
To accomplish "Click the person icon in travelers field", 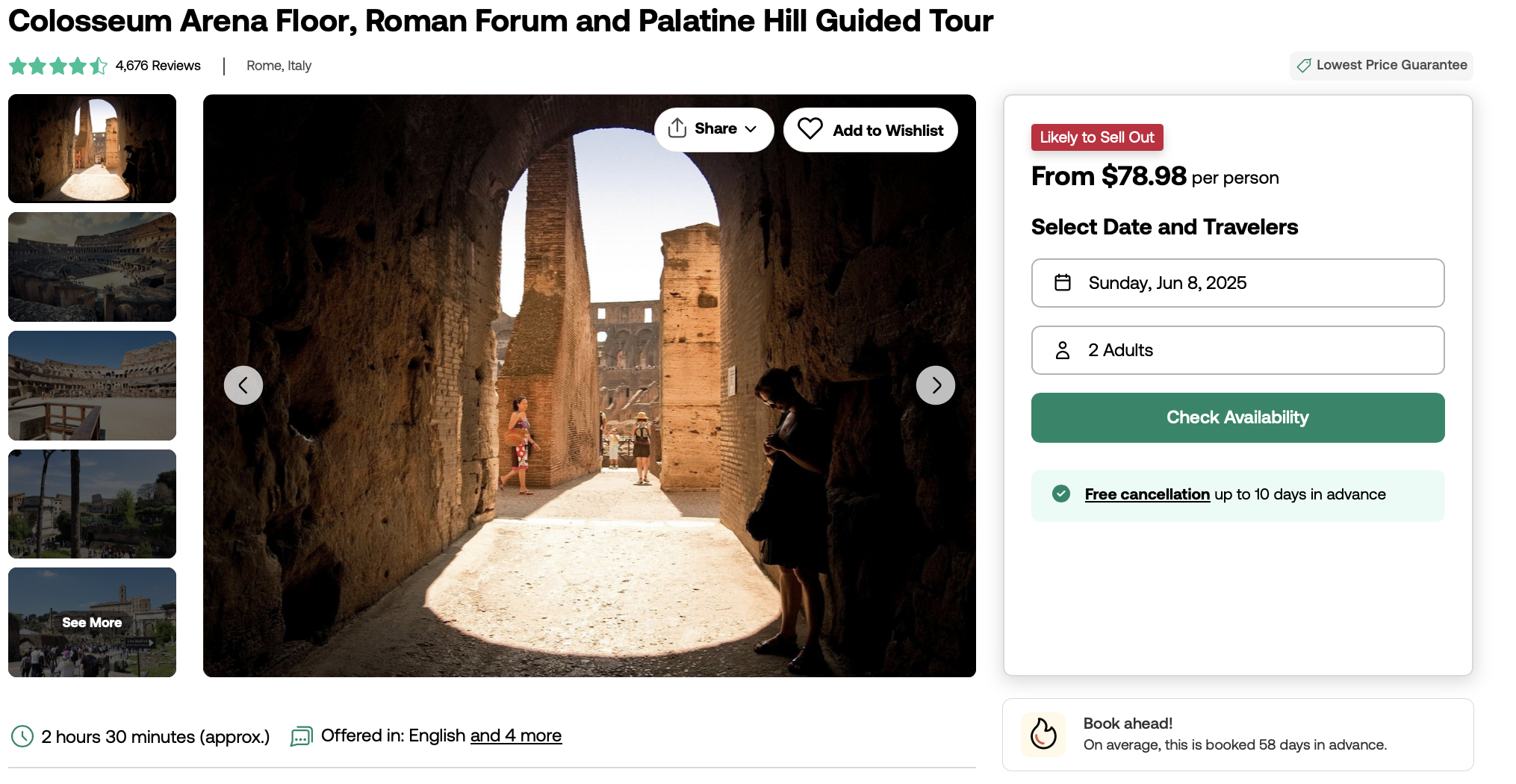I will 1063,349.
